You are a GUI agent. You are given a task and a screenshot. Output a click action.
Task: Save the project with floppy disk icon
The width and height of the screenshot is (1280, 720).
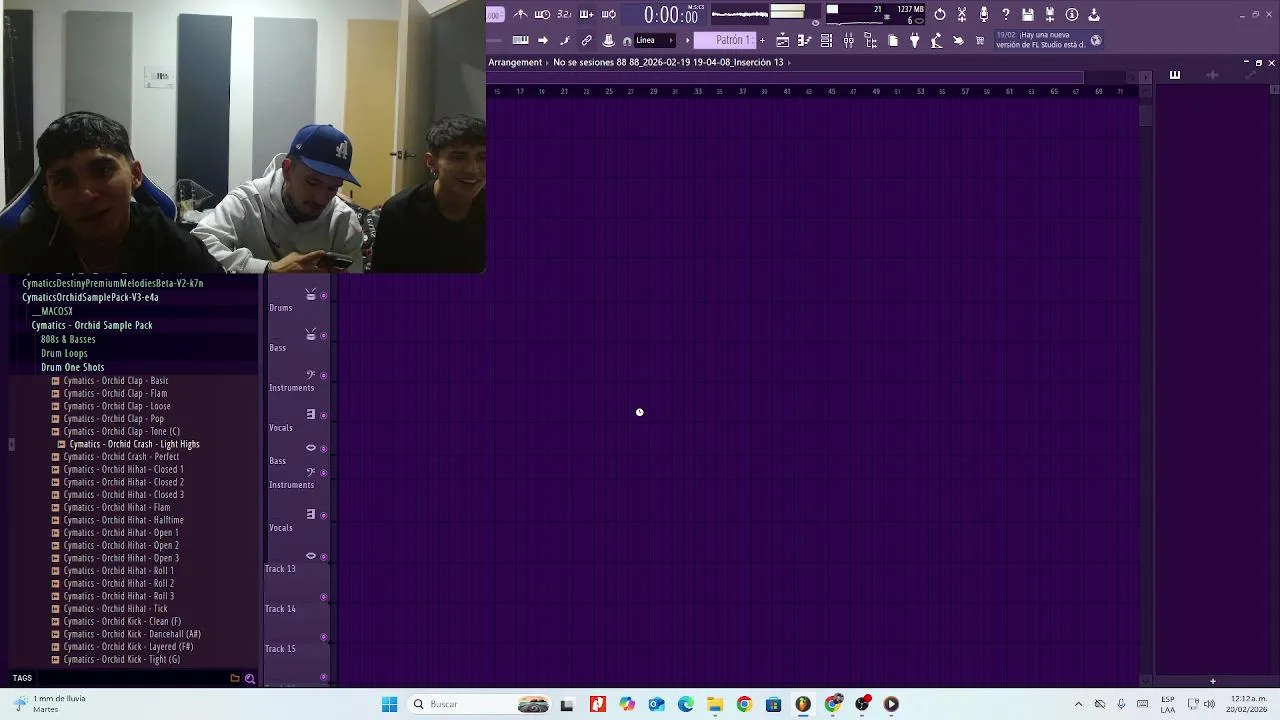coord(1028,15)
